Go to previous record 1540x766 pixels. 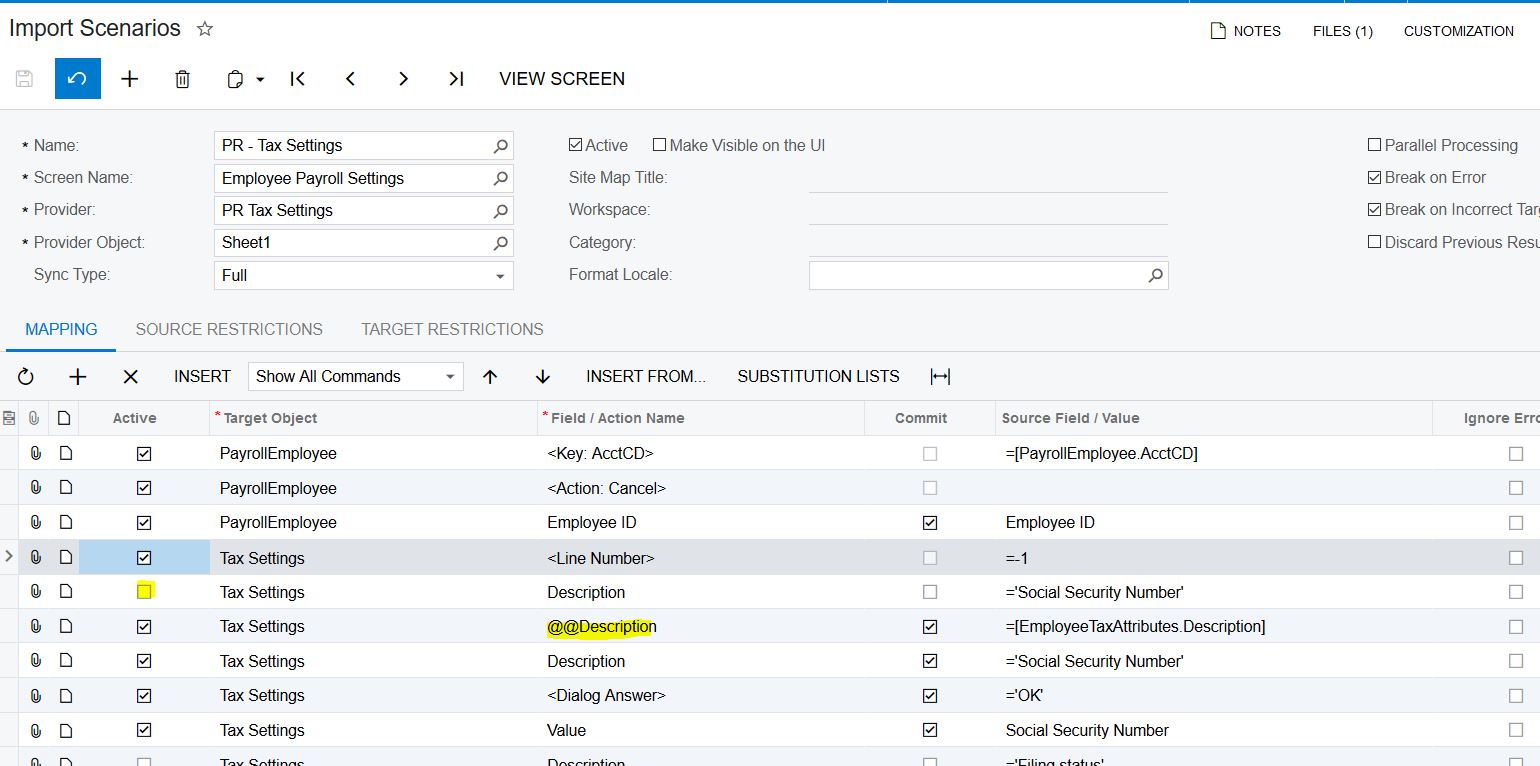point(350,79)
